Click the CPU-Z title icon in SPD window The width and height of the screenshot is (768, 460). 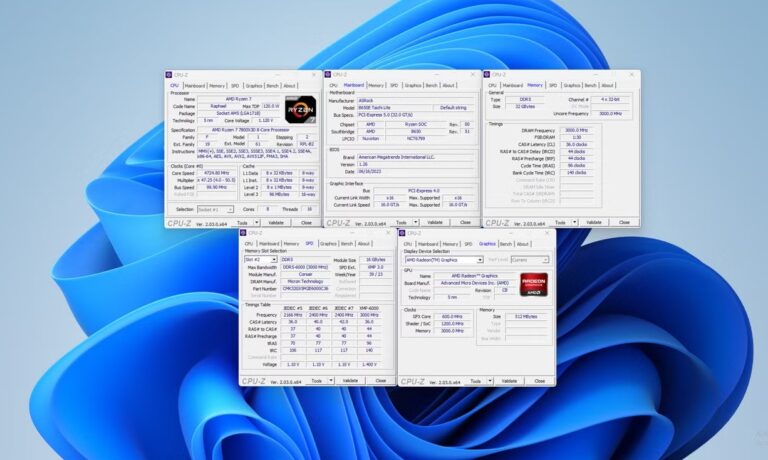243,233
